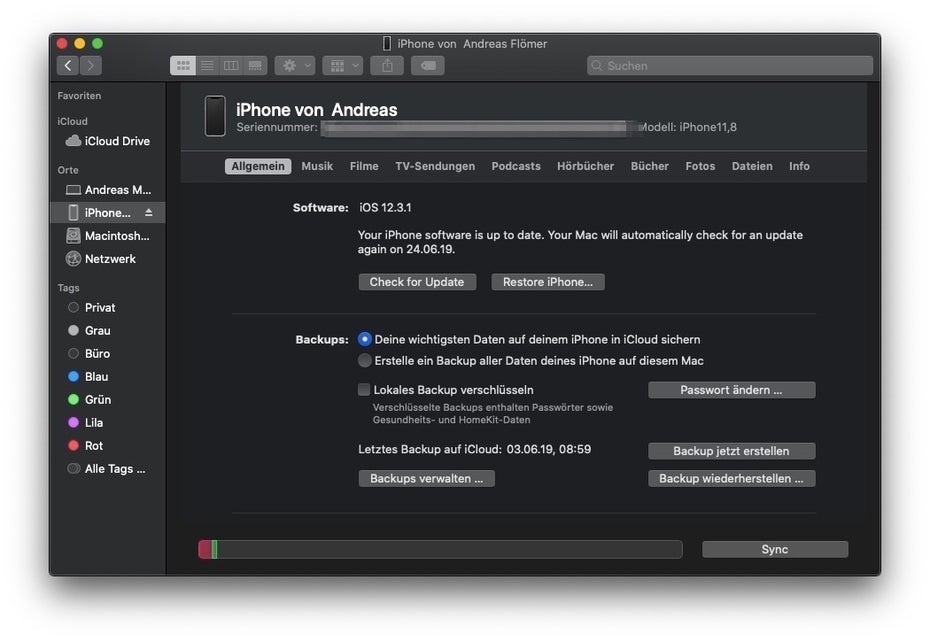930x641 pixels.
Task: Click the iOS 12.3.1 version text
Action: click(x=385, y=208)
